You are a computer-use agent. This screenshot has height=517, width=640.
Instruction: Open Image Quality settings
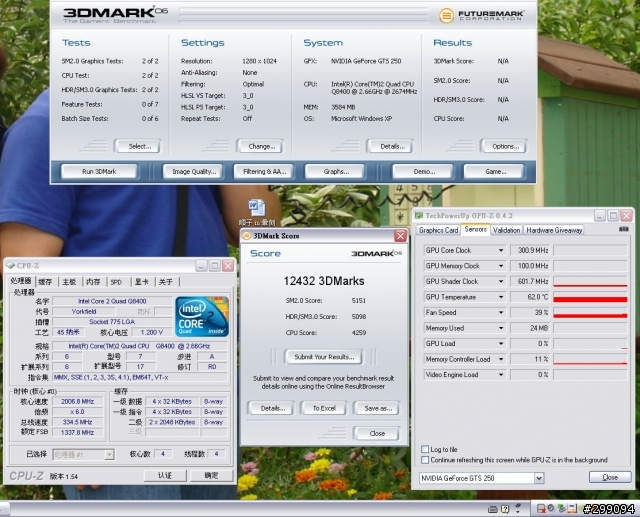pyautogui.click(x=193, y=172)
